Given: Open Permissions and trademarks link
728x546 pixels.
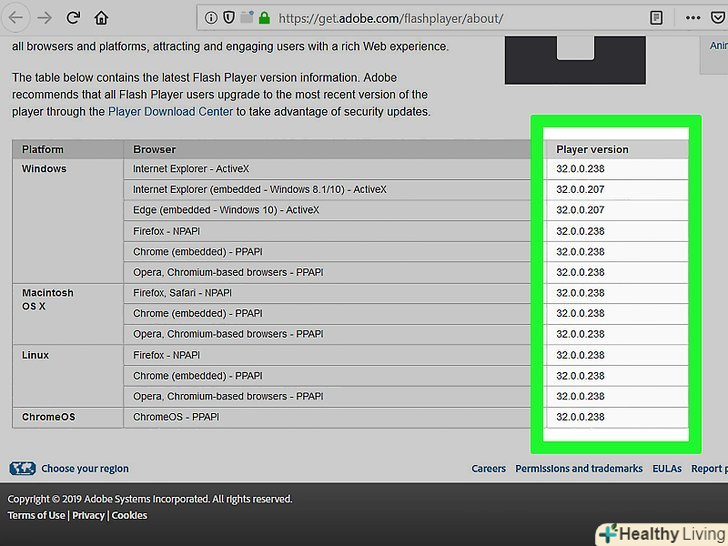Looking at the screenshot, I should [x=579, y=468].
